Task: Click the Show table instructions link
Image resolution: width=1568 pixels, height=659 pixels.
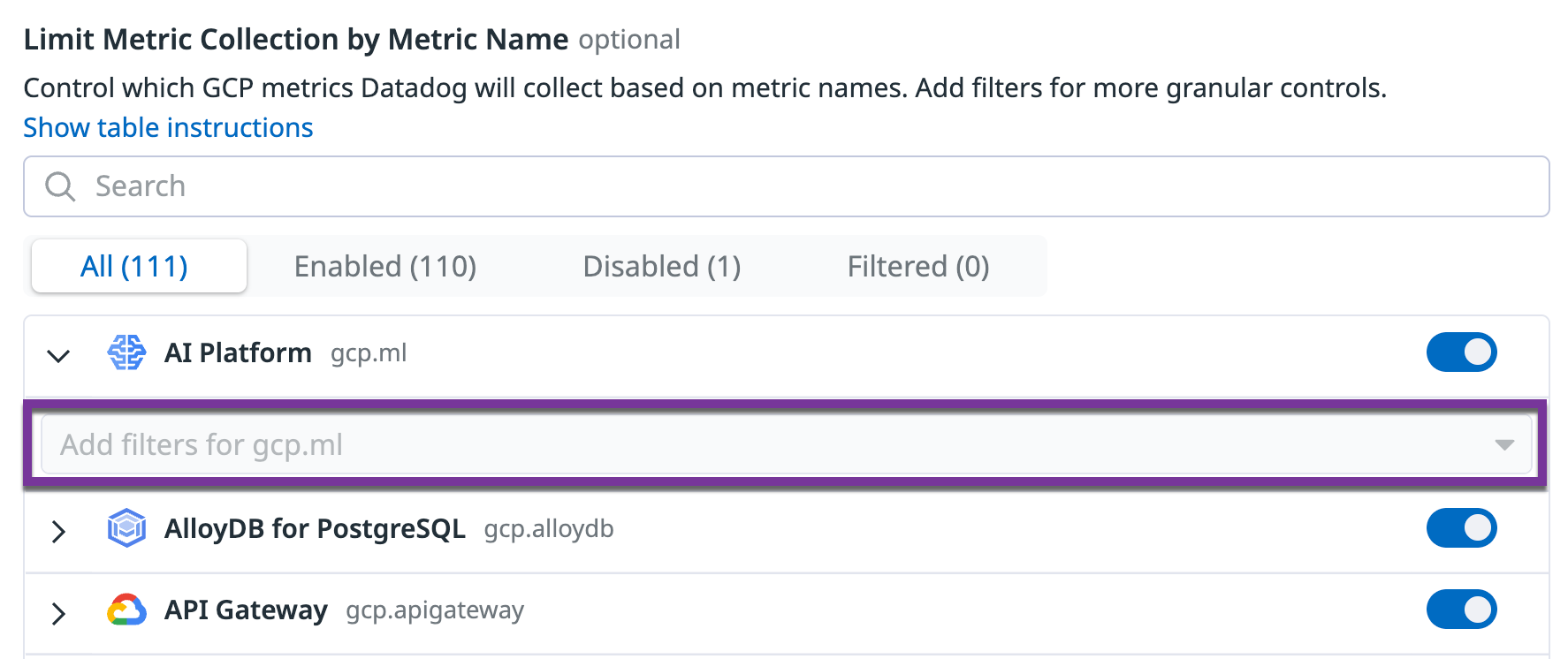Action: coord(168,128)
